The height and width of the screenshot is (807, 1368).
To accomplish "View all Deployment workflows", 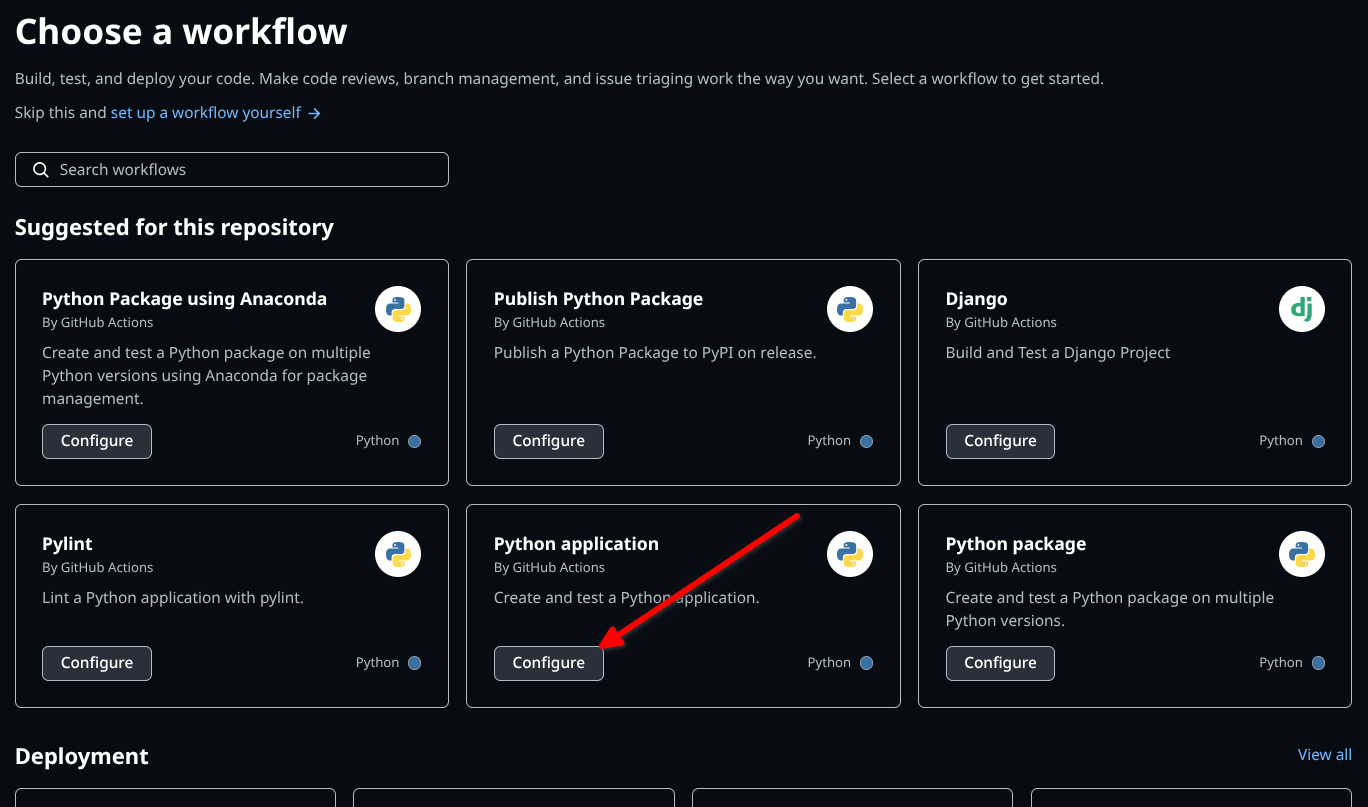I will tap(1324, 755).
